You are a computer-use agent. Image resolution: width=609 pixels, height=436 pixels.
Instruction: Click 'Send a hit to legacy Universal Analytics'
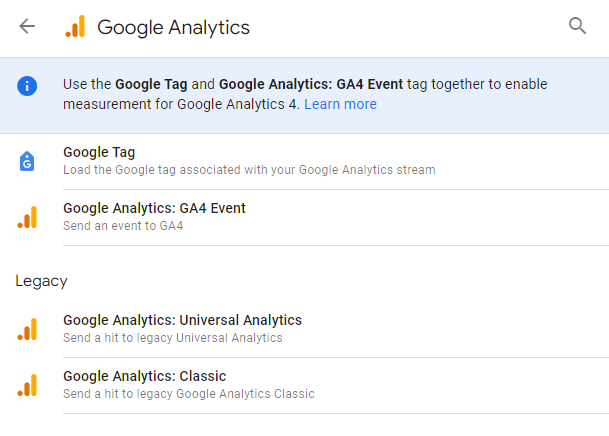click(x=173, y=338)
